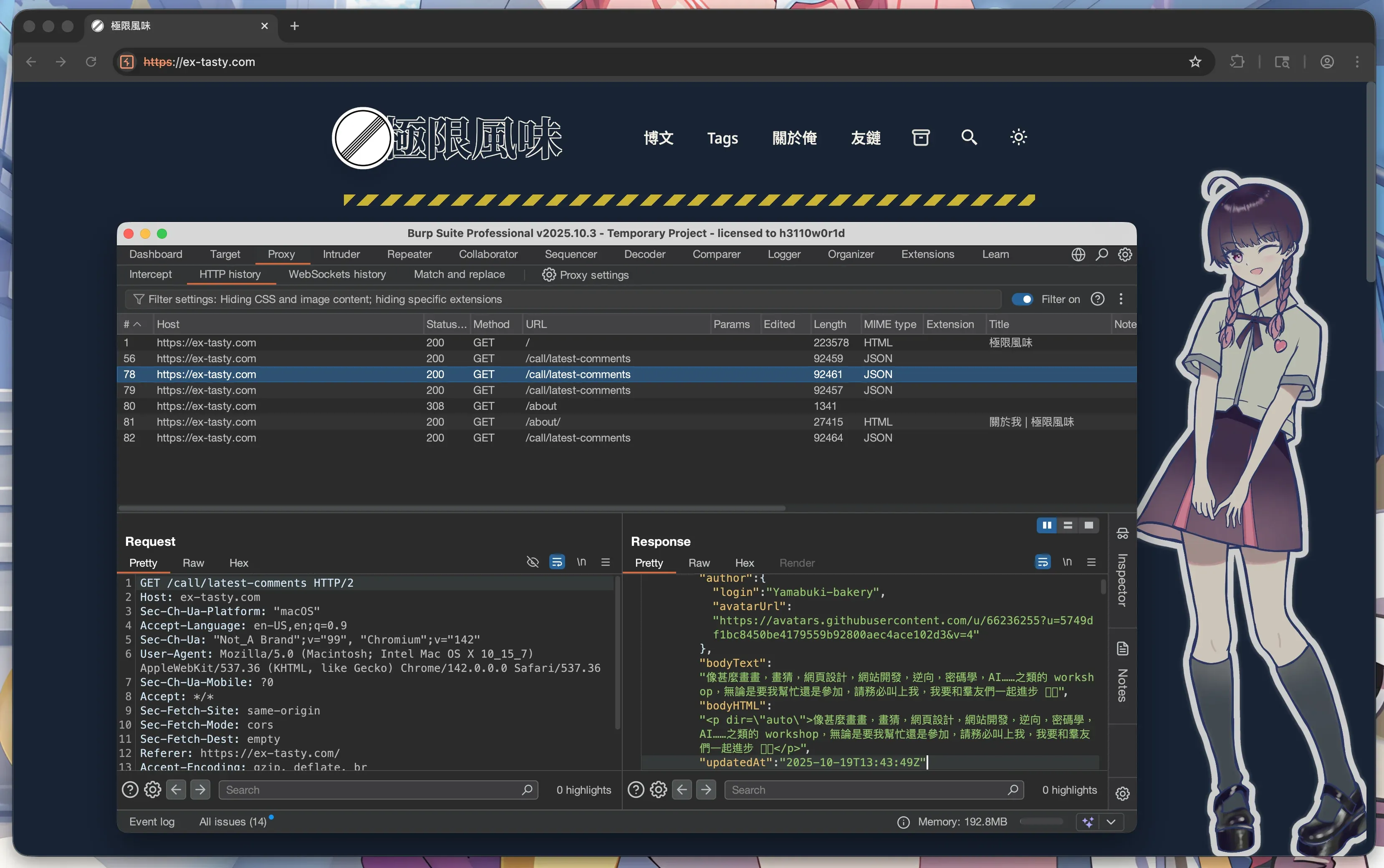
Task: Open the All issues (14) log
Action: point(232,822)
